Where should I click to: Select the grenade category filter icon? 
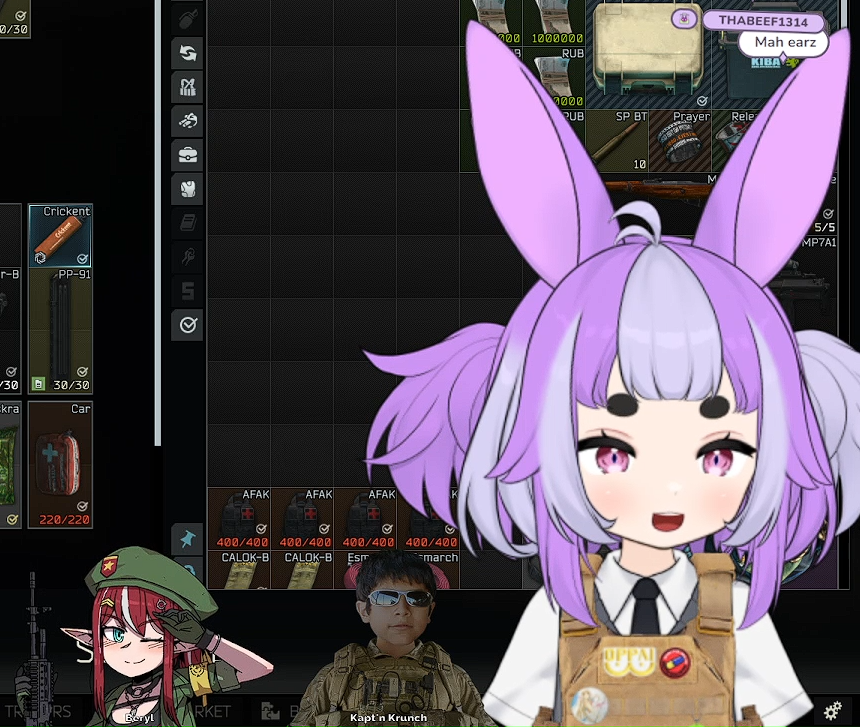(x=188, y=20)
